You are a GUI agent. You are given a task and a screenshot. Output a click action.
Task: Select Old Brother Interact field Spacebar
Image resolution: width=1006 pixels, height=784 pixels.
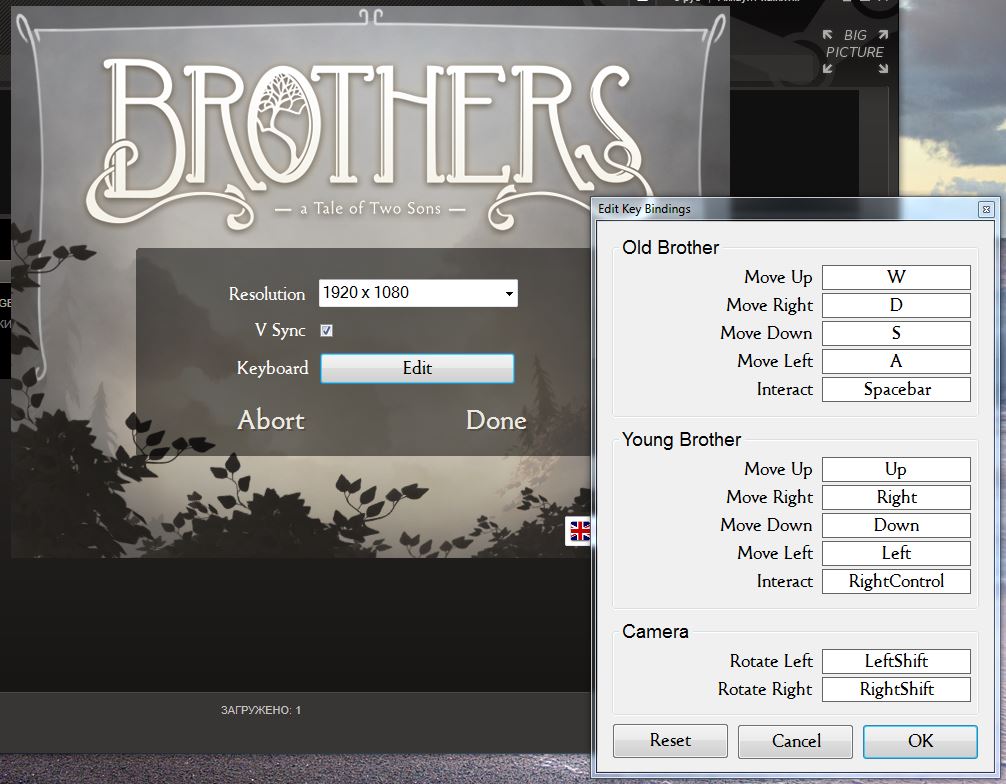[896, 389]
